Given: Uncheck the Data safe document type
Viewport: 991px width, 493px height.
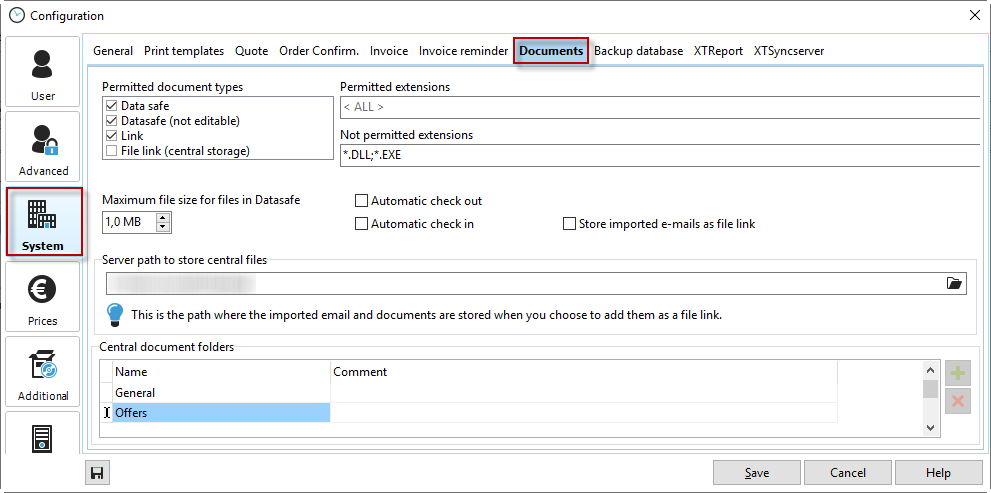Looking at the screenshot, I should (111, 106).
